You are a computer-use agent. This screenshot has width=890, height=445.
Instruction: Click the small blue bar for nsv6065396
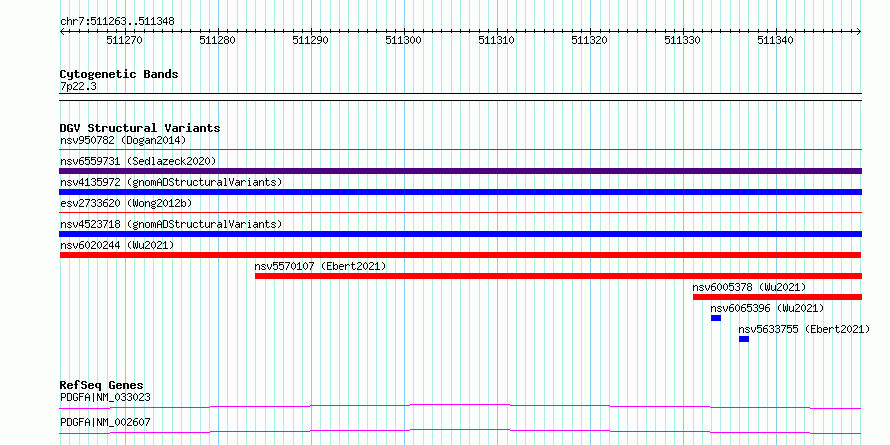pos(716,318)
